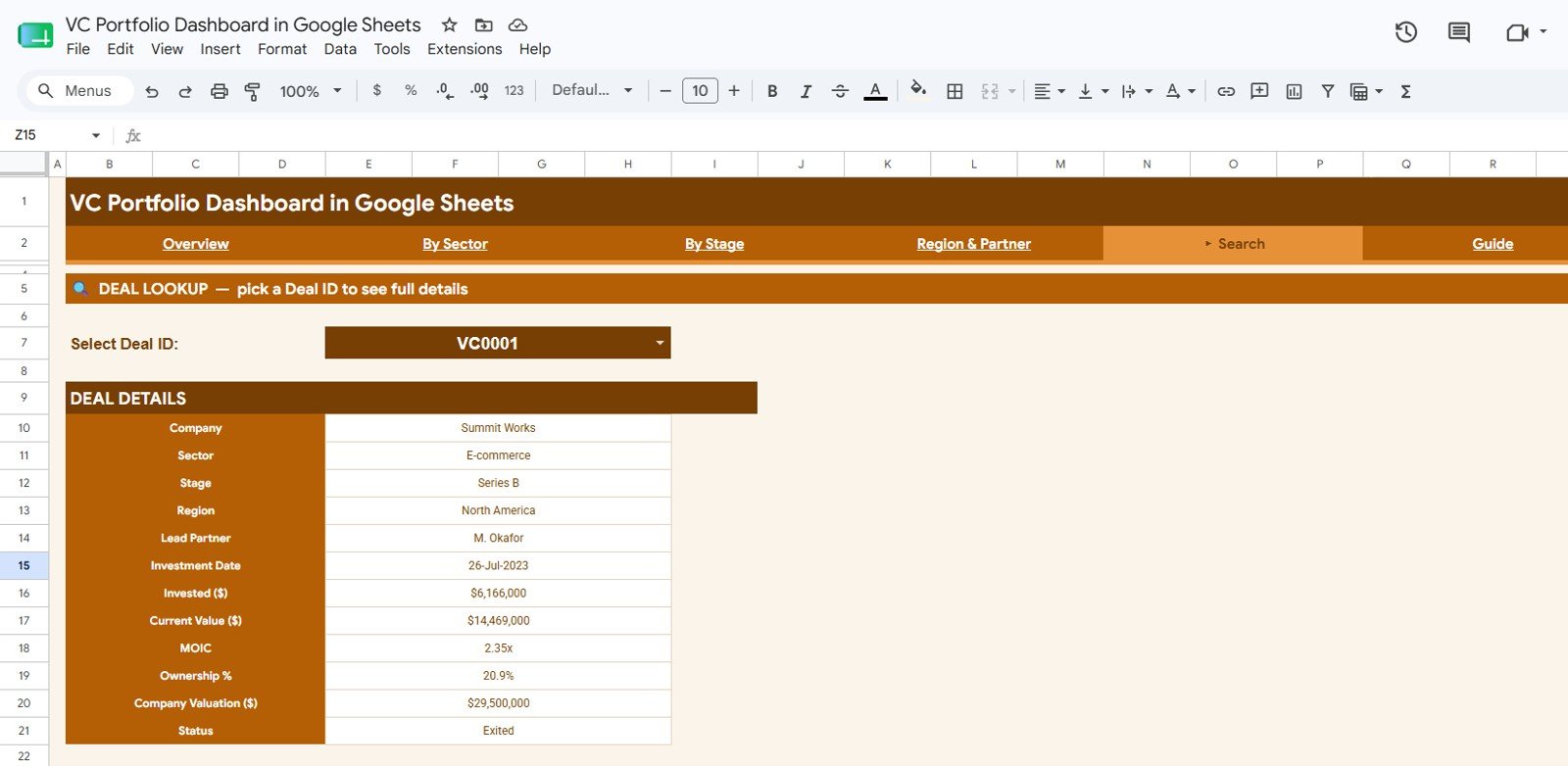
Task: Insert chart icon in toolbar
Action: (x=1294, y=91)
